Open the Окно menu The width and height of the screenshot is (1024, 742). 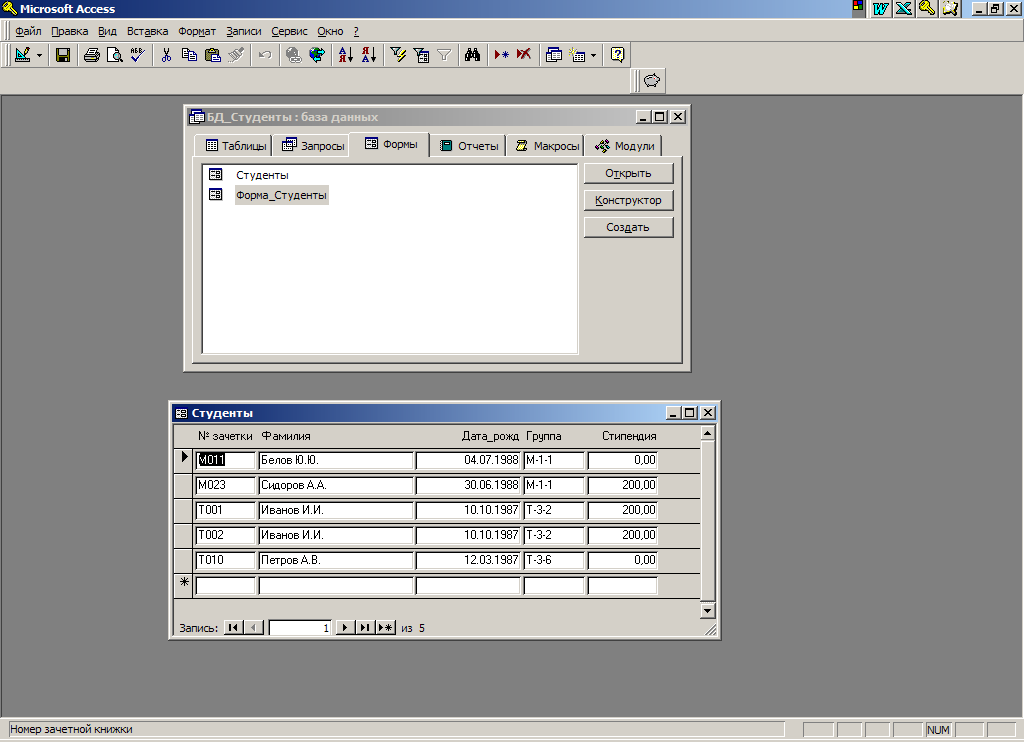point(330,31)
